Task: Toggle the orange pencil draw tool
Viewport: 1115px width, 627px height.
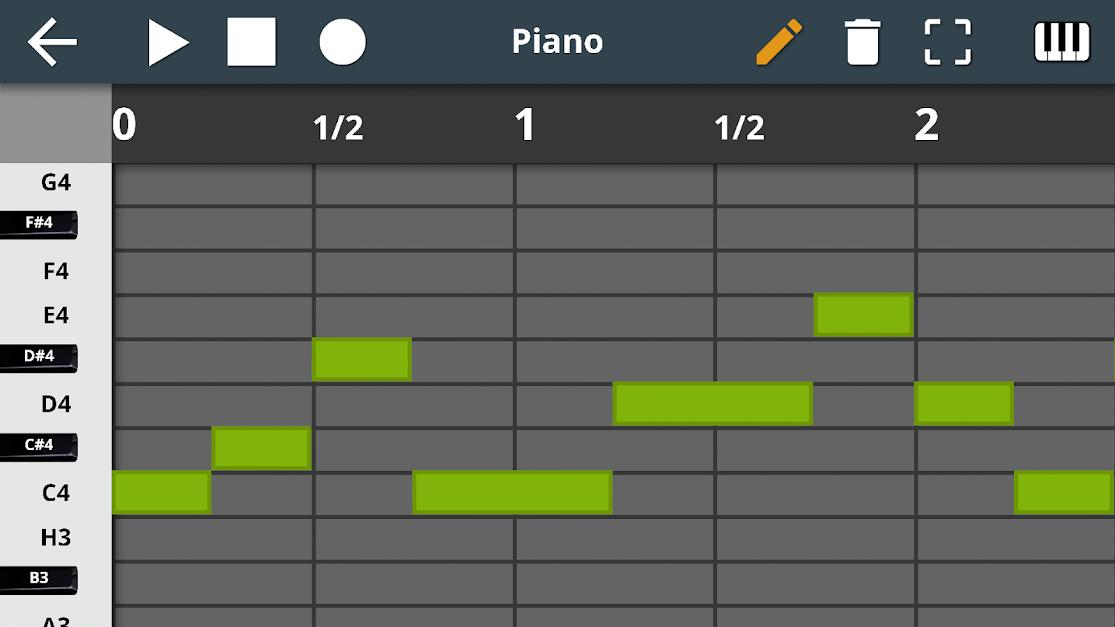Action: [779, 42]
